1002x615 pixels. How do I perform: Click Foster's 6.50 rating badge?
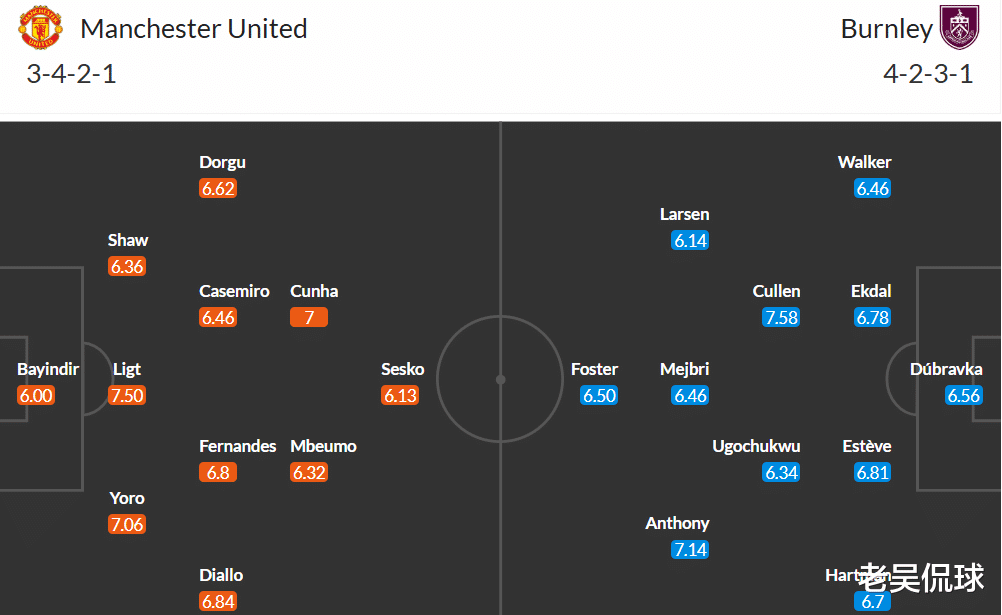tap(599, 396)
